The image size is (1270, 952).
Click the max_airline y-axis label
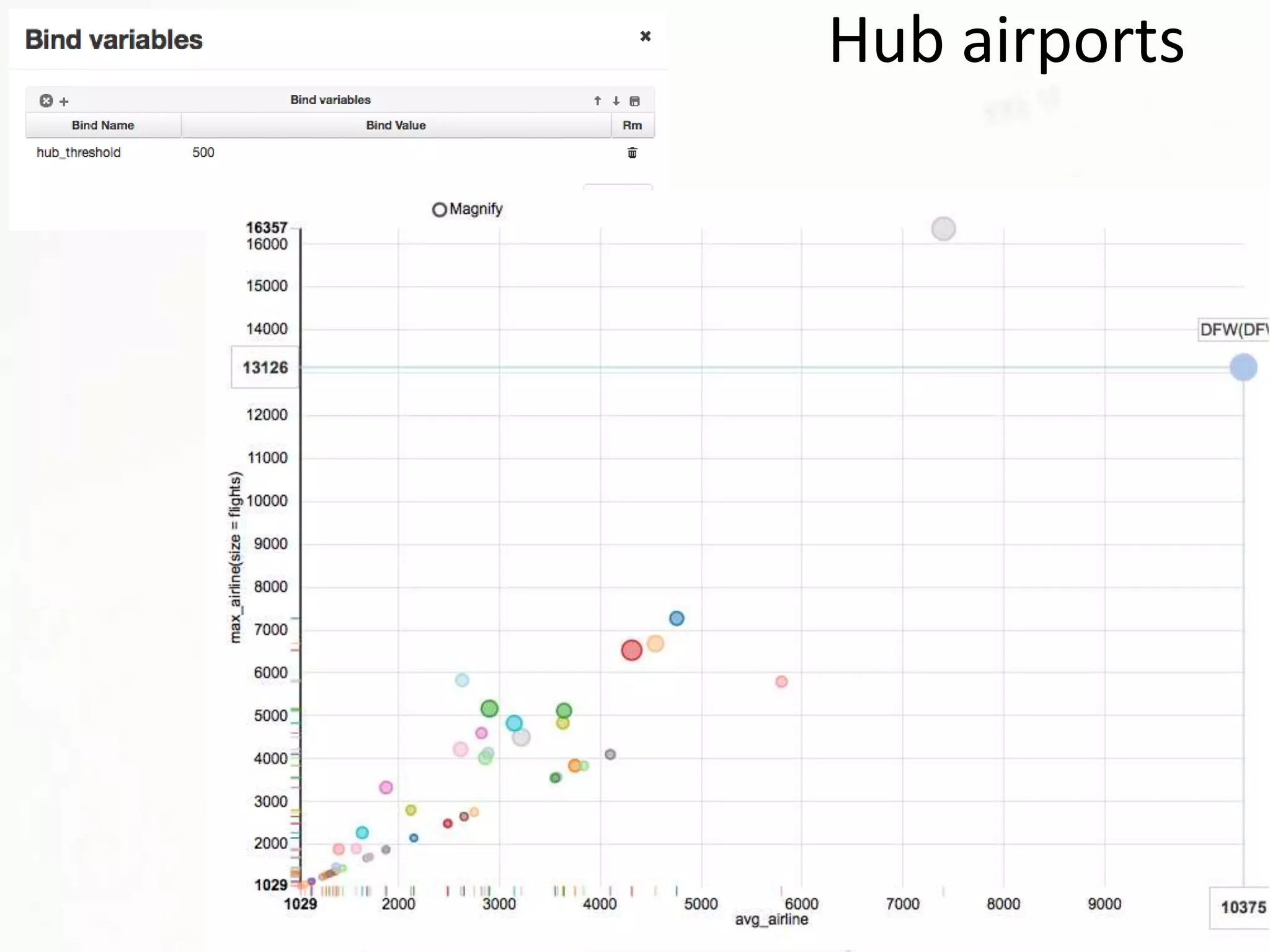[x=234, y=558]
